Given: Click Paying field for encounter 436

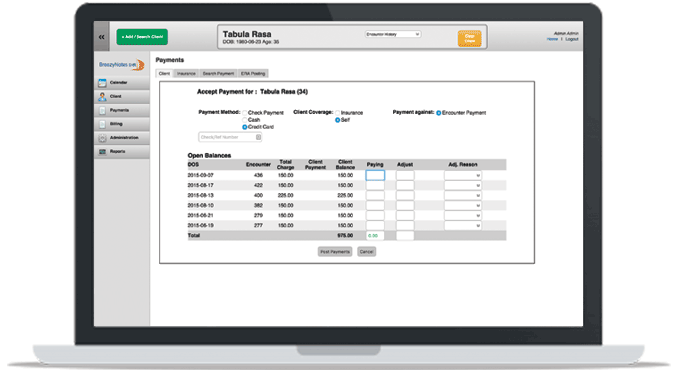Looking at the screenshot, I should pyautogui.click(x=375, y=175).
